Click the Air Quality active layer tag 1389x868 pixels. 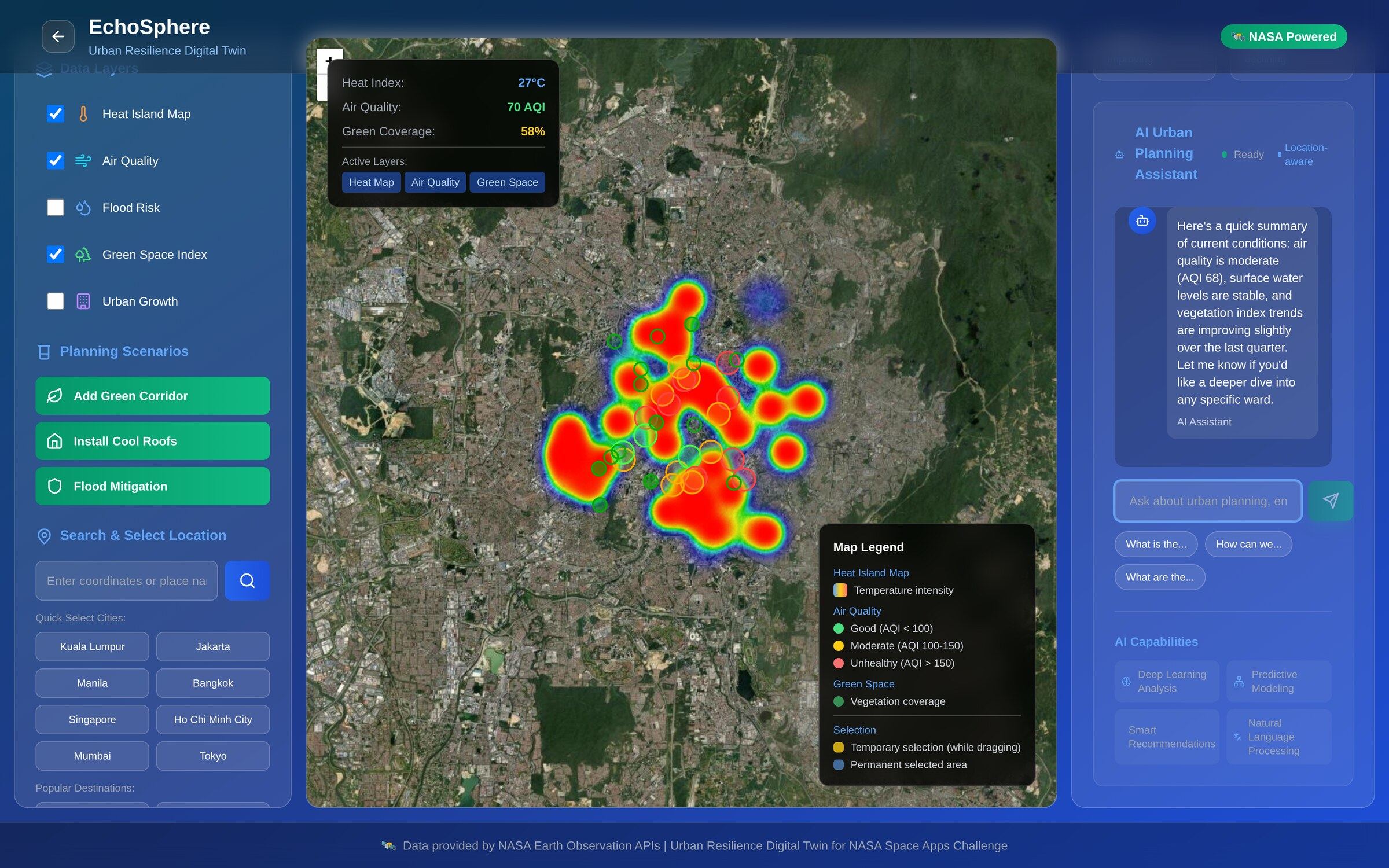[x=435, y=182]
